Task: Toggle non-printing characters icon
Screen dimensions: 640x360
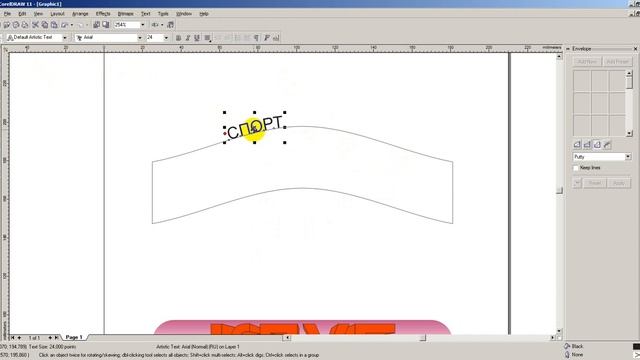Action: tap(256, 38)
